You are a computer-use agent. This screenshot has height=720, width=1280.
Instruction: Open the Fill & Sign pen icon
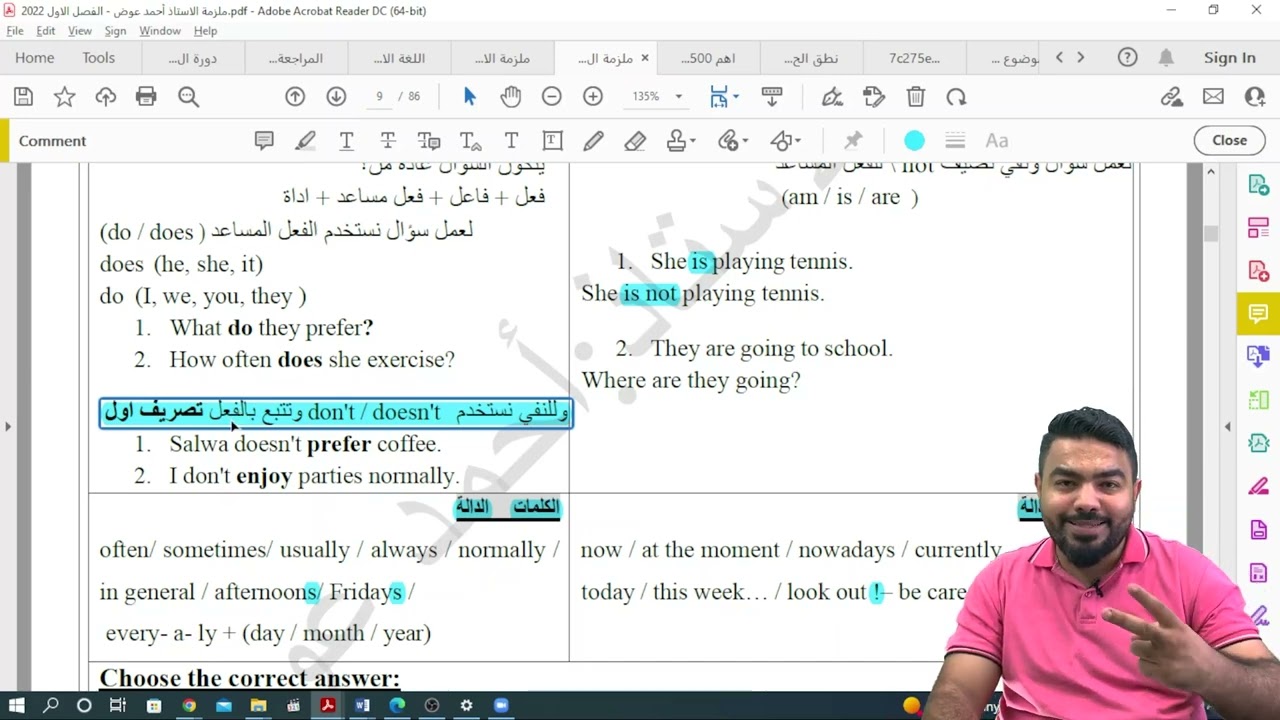pyautogui.click(x=832, y=97)
